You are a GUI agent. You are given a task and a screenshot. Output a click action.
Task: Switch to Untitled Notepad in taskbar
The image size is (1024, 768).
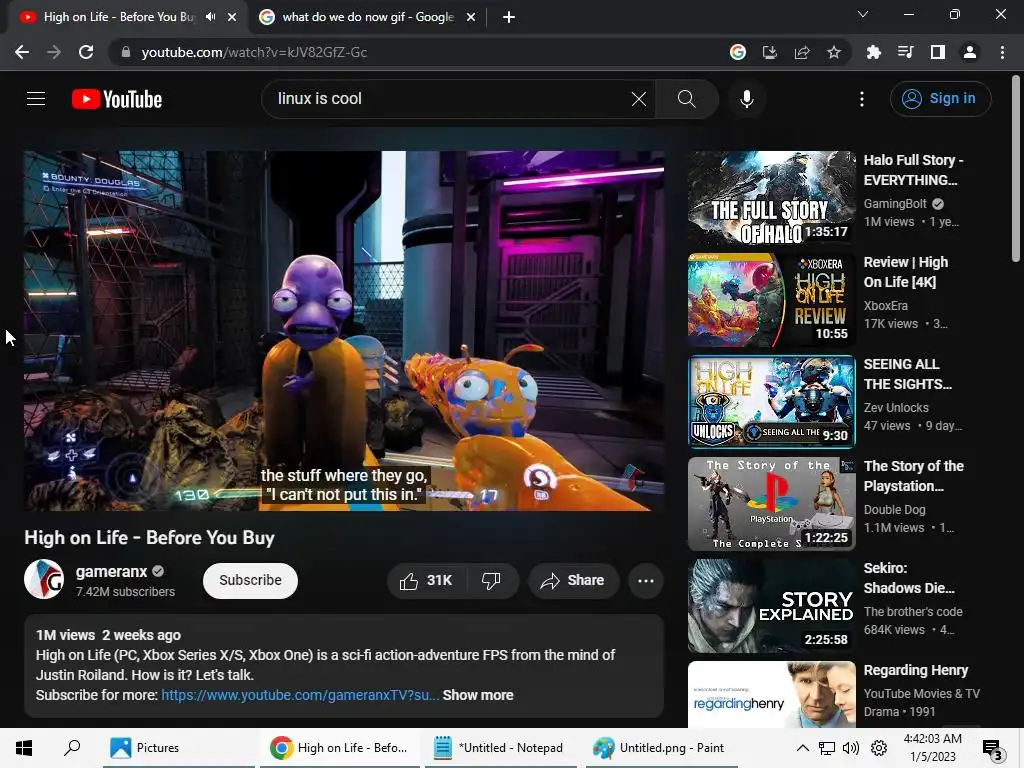(500, 748)
